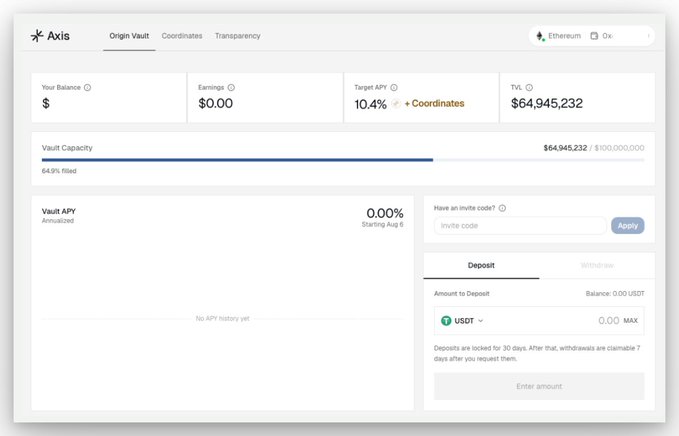Click the Amount to Deposit label

pyautogui.click(x=462, y=294)
